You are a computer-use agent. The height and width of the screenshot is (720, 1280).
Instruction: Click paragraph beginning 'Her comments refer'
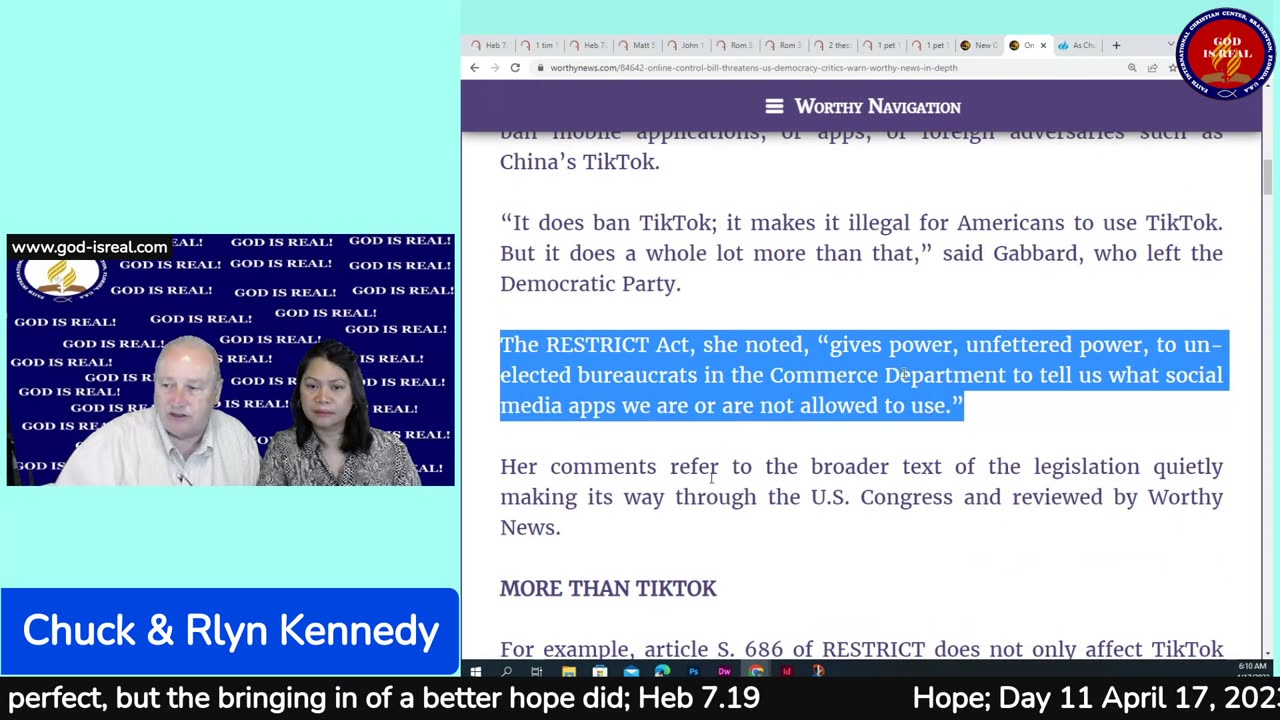tap(861, 497)
